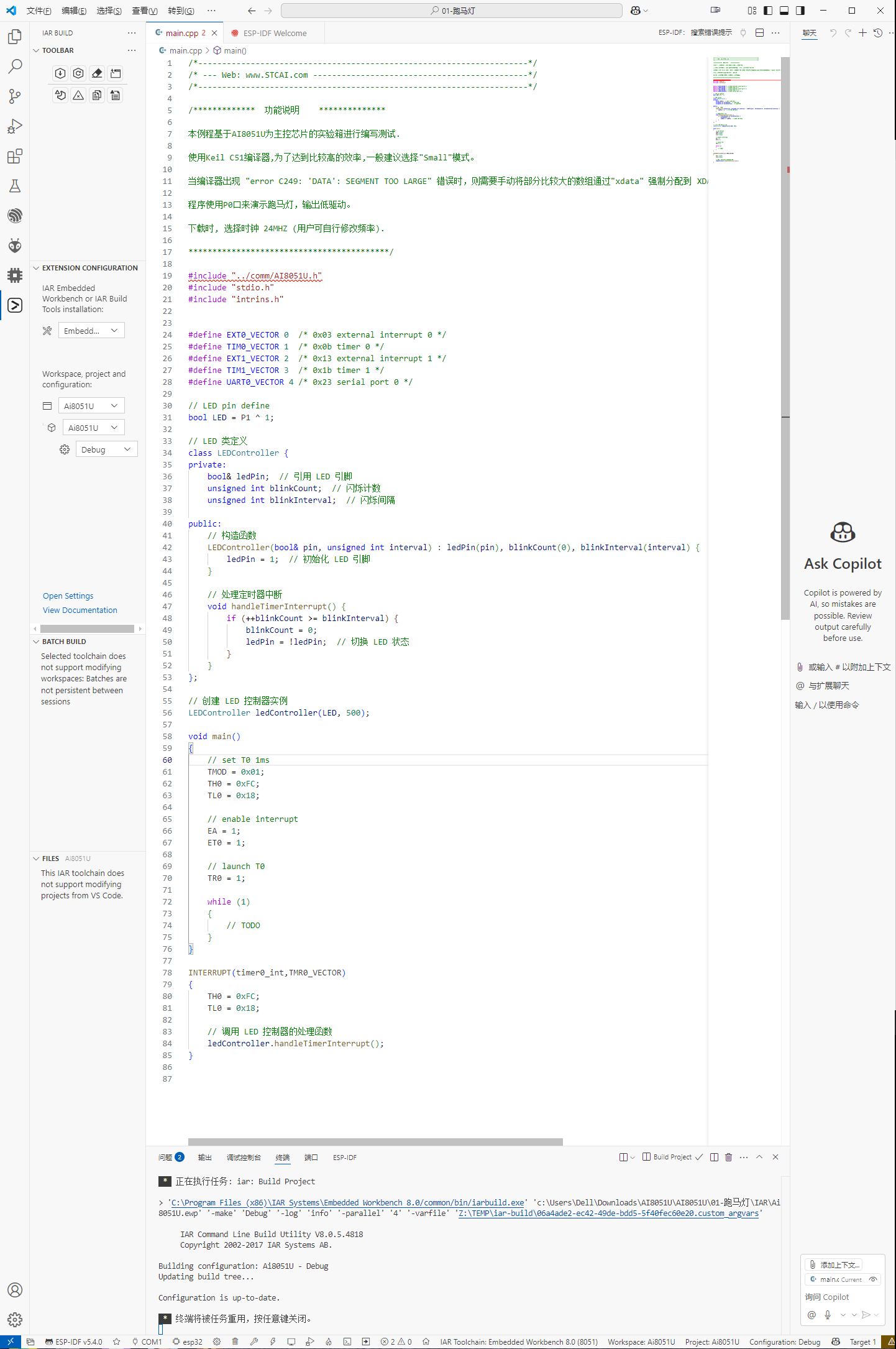Click the IAR report list toolbar icon

pos(116,95)
